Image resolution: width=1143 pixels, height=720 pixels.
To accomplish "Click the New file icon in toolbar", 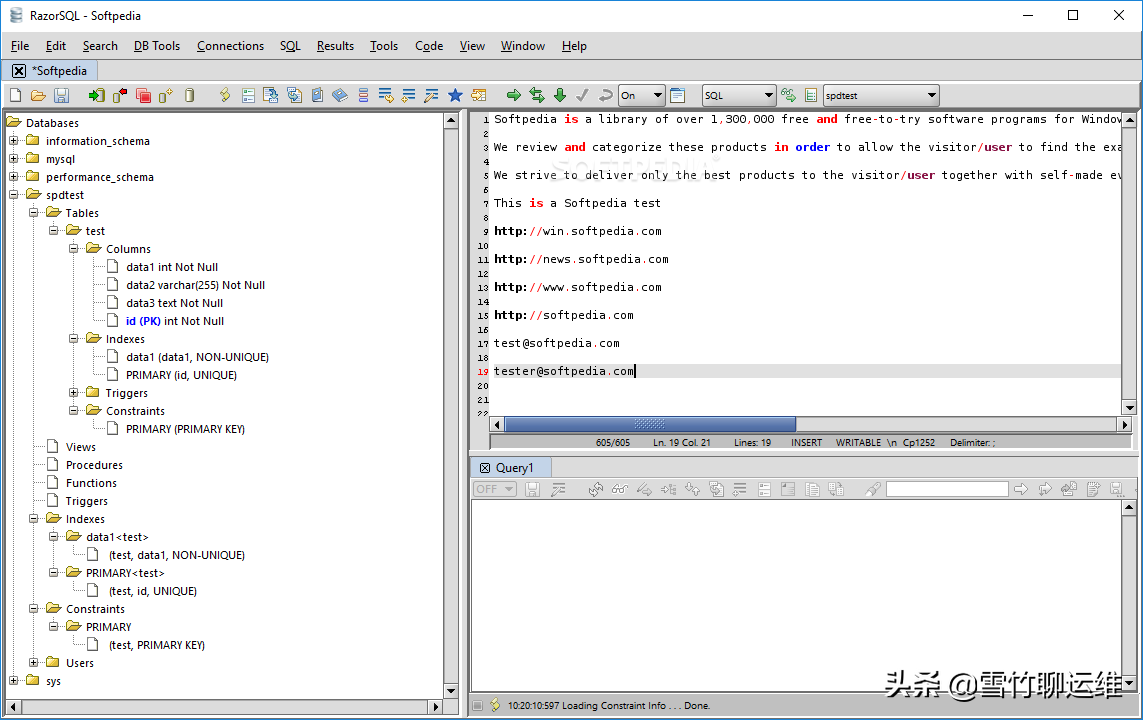I will pyautogui.click(x=15, y=95).
